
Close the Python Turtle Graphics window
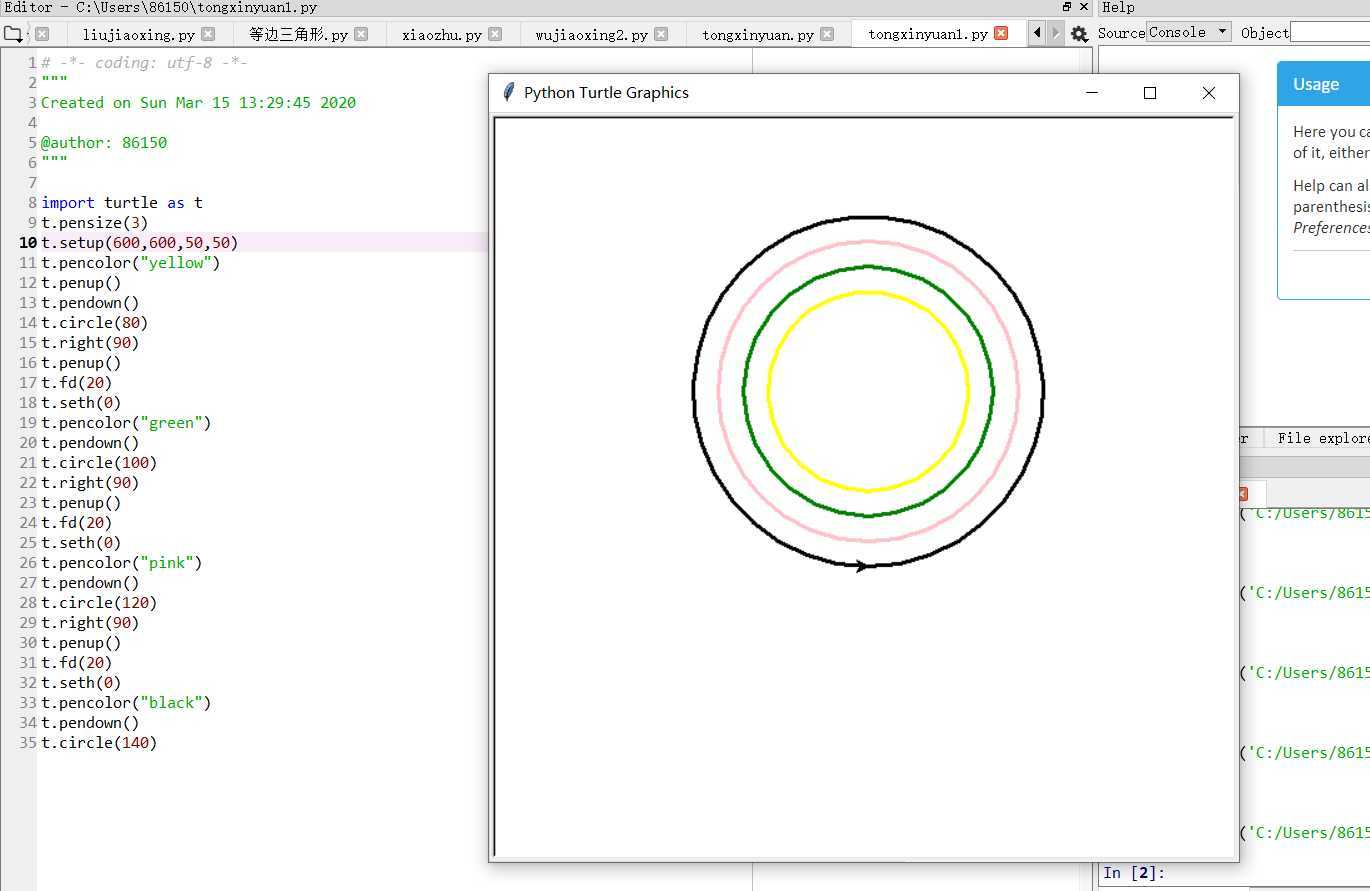click(x=1208, y=93)
